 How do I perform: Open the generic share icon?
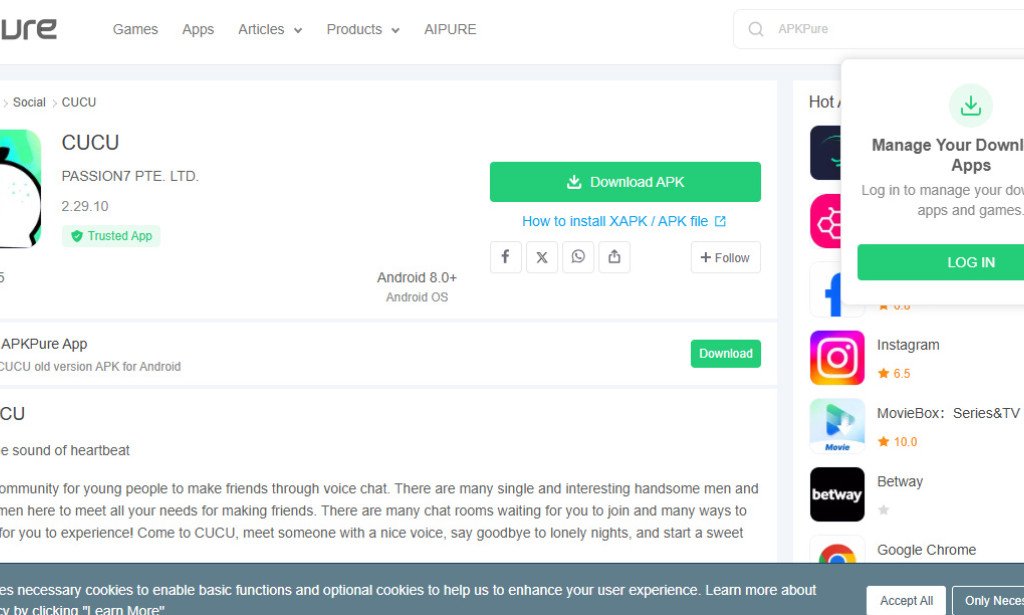coord(614,257)
